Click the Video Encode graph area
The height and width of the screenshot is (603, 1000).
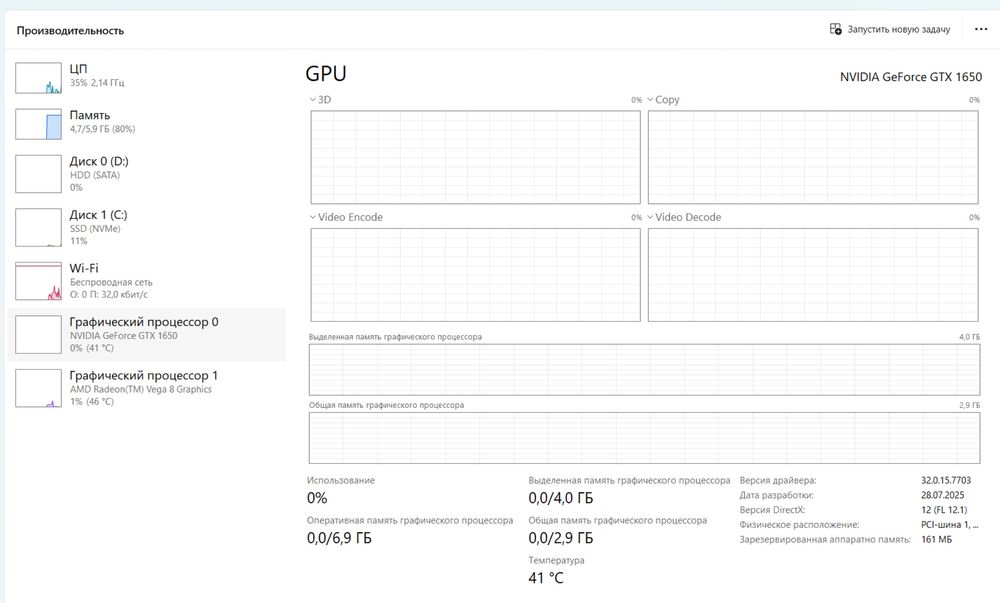pyautogui.click(x=475, y=275)
